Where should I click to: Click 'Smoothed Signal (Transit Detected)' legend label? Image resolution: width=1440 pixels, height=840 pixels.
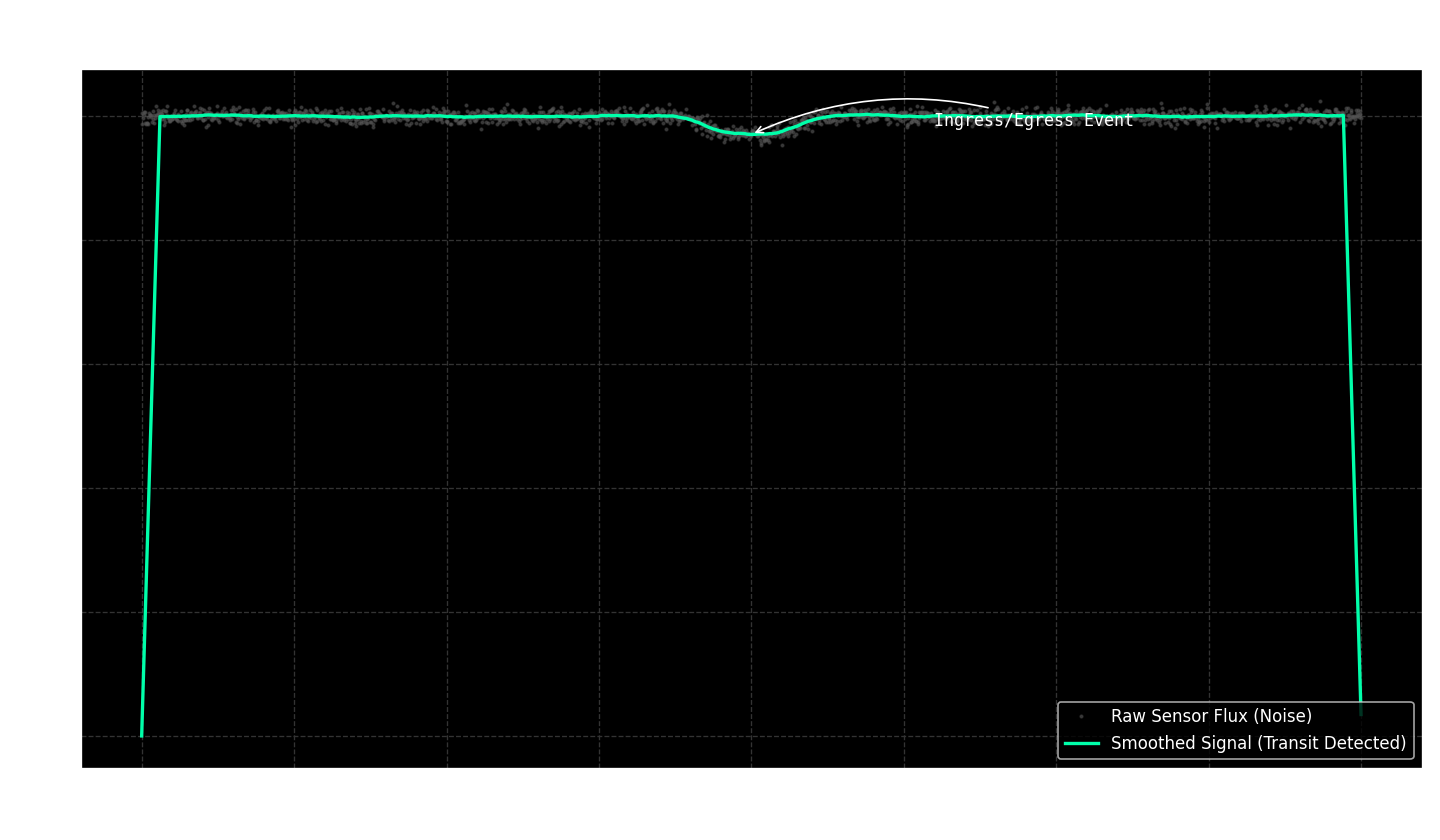(1258, 744)
